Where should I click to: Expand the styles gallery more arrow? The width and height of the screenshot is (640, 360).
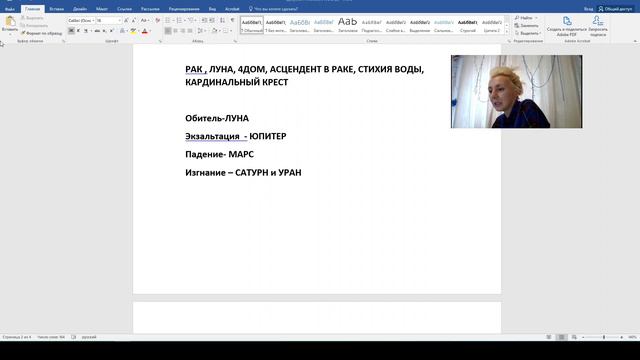507,32
